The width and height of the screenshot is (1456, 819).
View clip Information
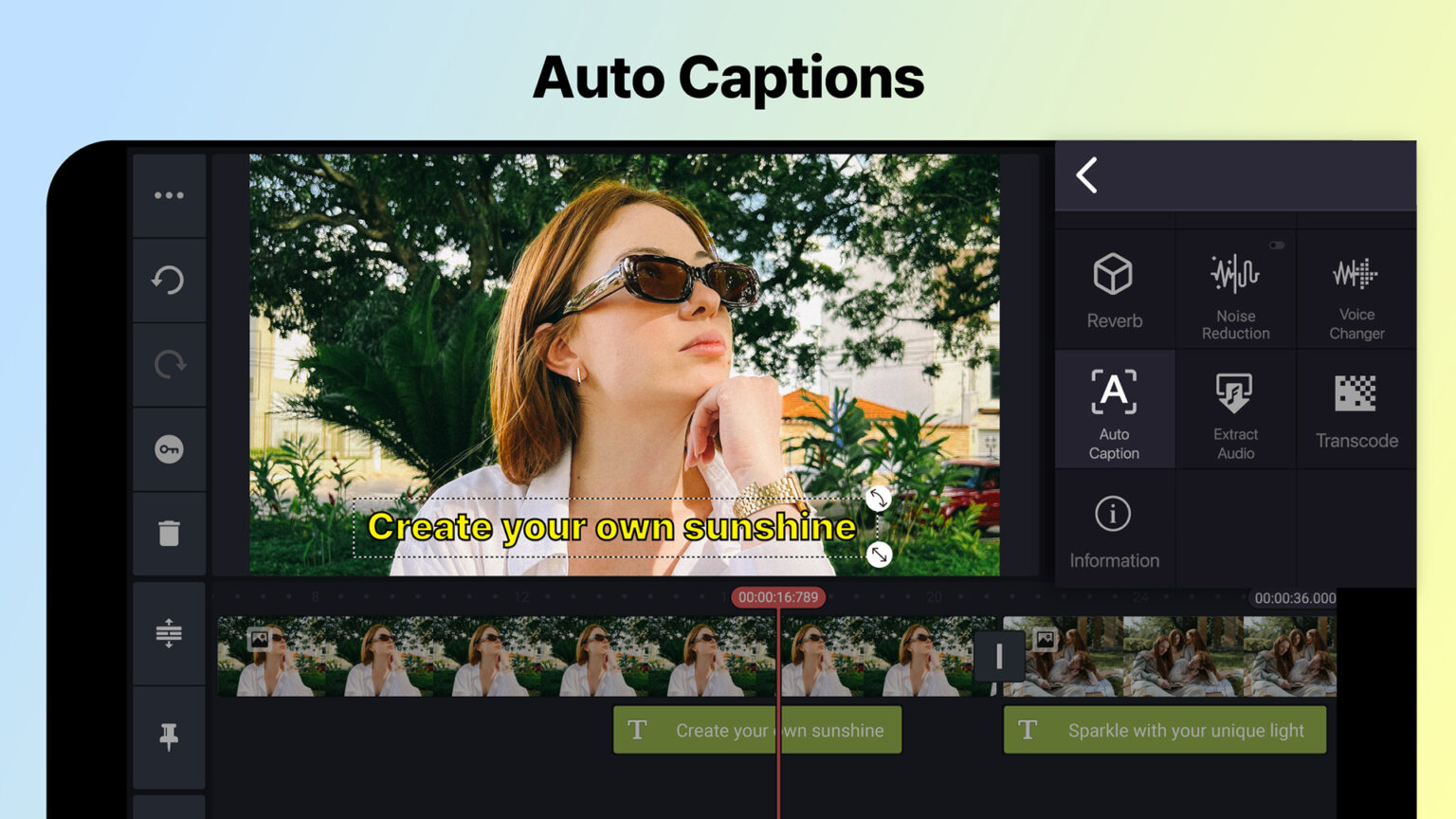pos(1114,529)
